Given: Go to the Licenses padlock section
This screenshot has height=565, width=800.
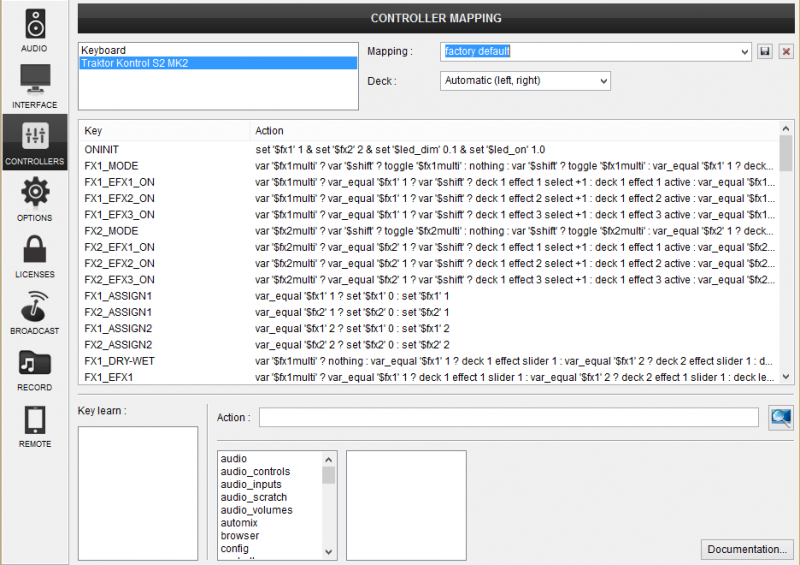Looking at the screenshot, I should coord(34,255).
